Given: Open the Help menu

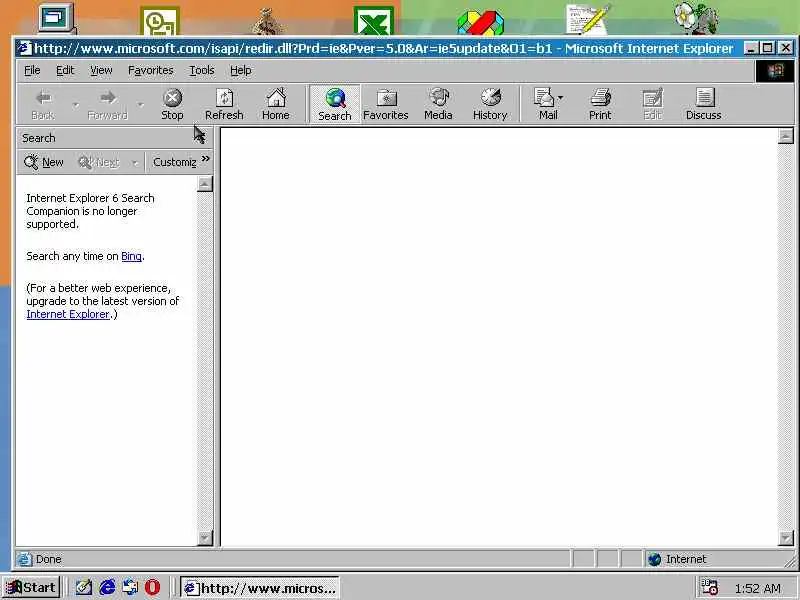Looking at the screenshot, I should pyautogui.click(x=240, y=70).
